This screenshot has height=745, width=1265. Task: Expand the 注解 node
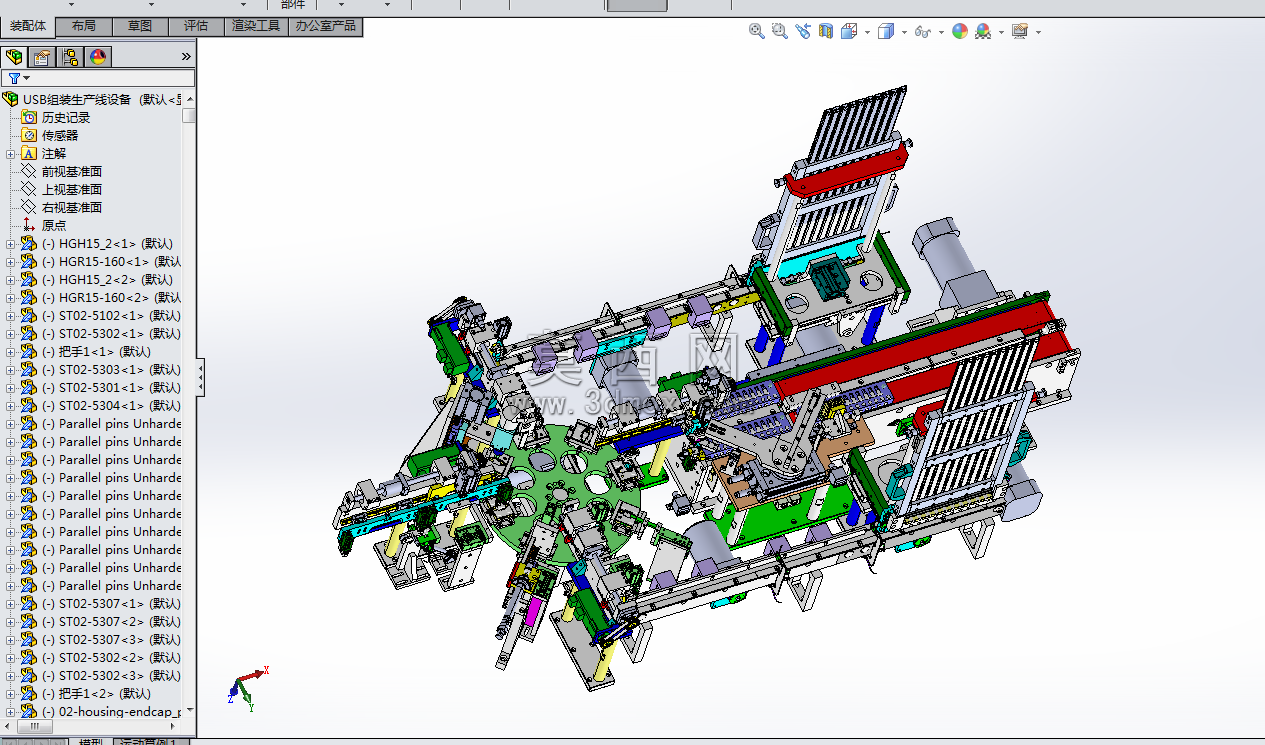[10, 154]
